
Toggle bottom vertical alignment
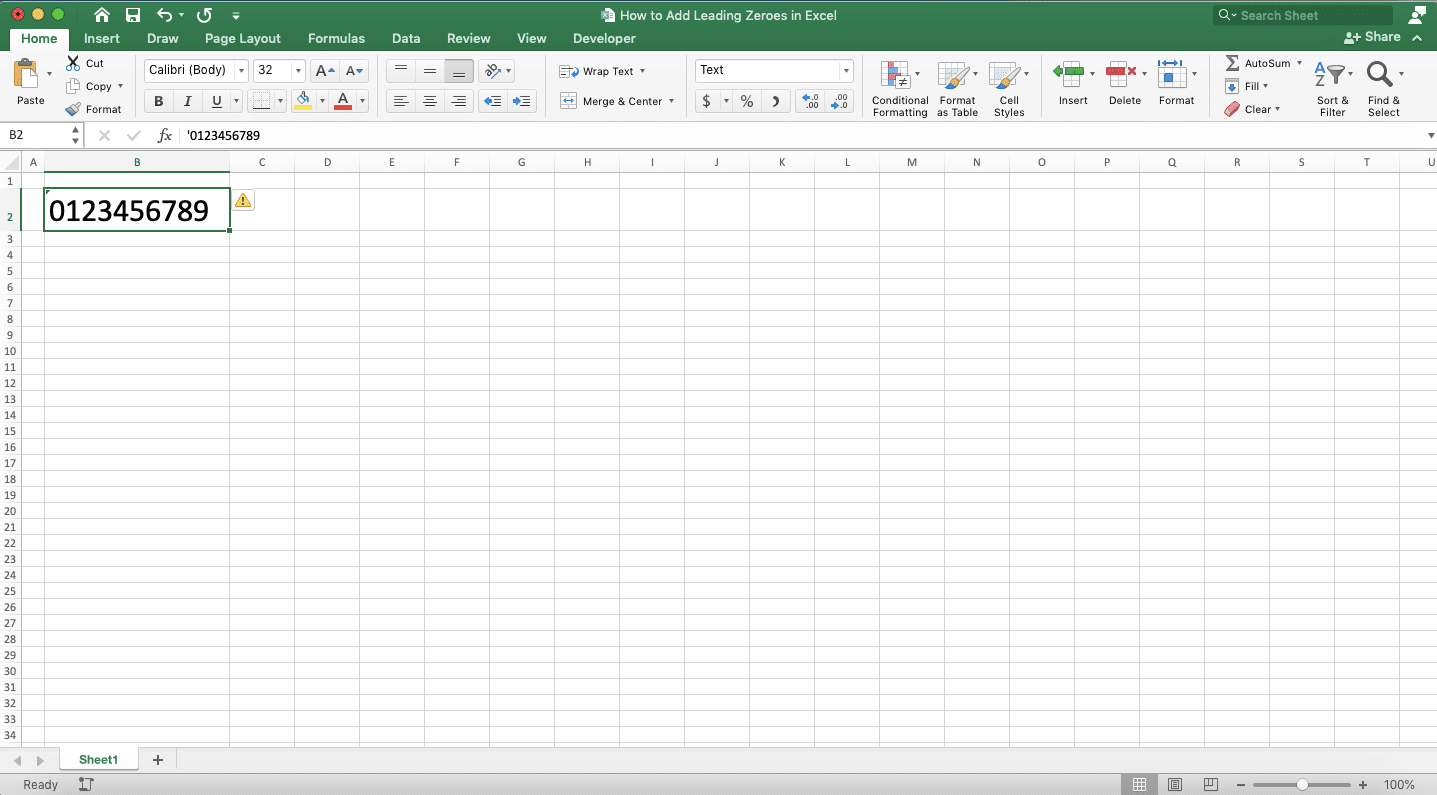click(459, 70)
